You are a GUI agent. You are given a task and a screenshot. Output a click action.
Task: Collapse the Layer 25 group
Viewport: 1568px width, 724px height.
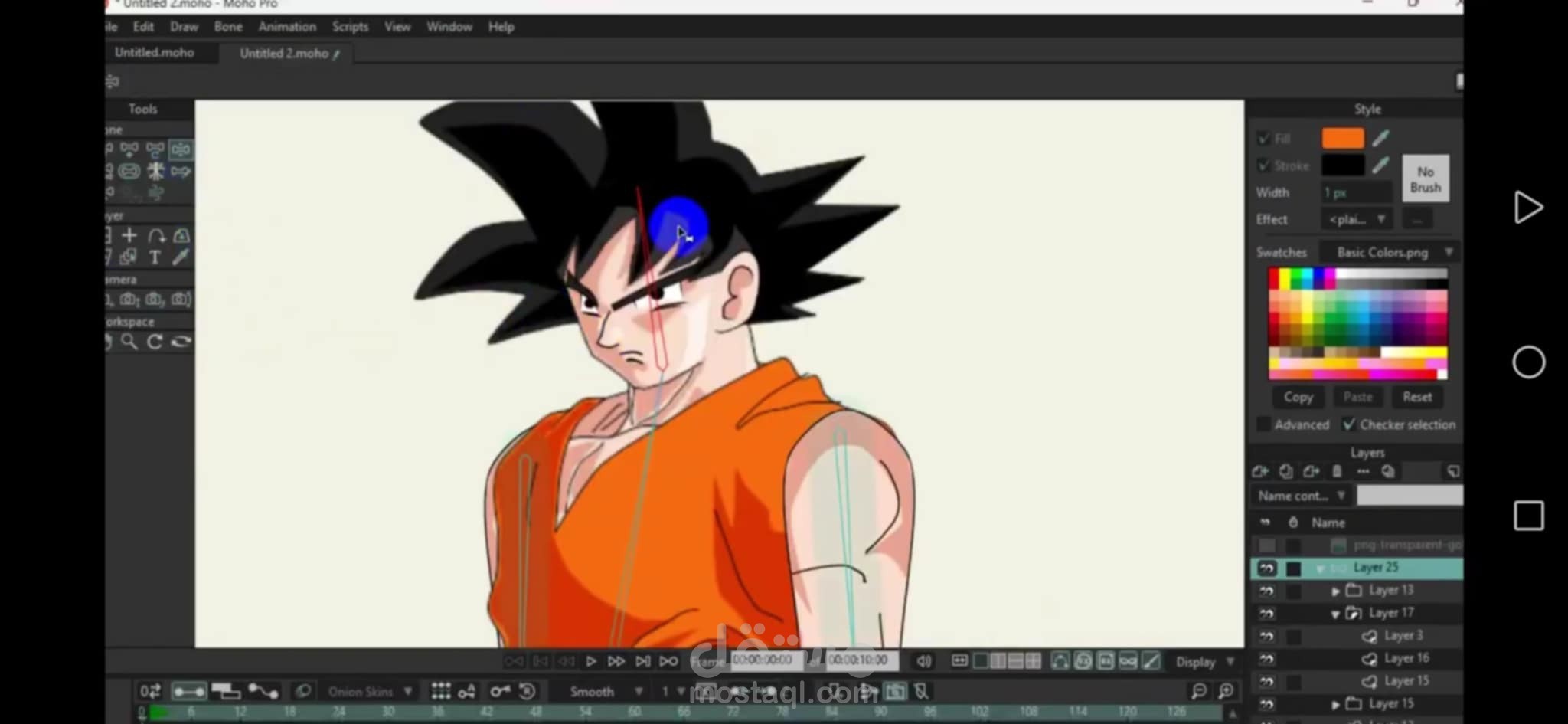coord(1320,568)
